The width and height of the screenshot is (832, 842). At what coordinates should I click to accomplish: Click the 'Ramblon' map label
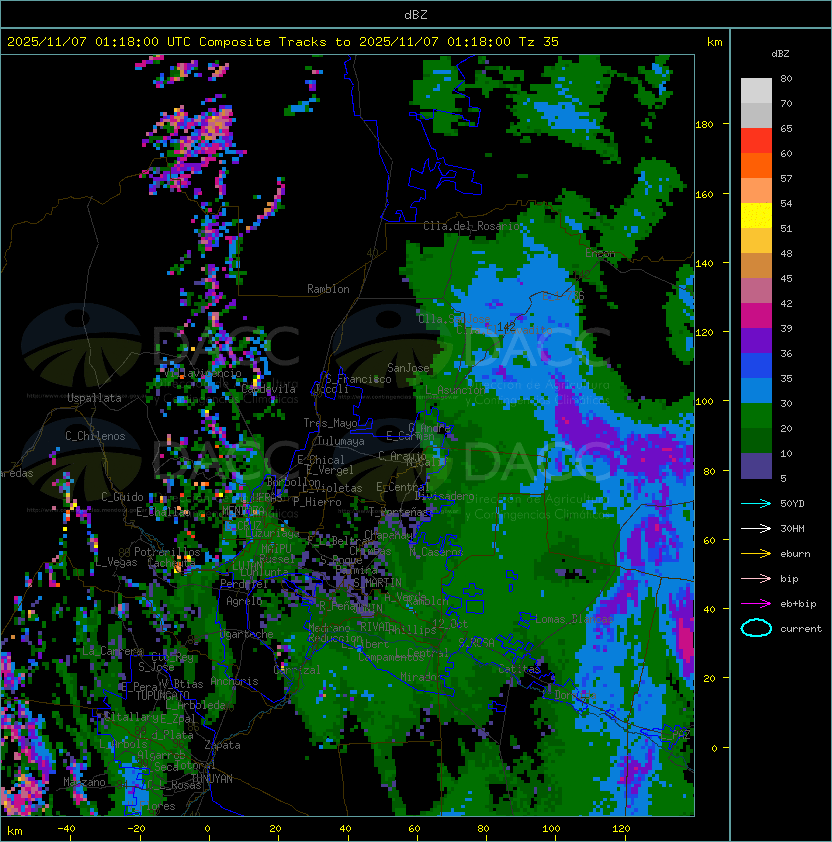coord(328,289)
